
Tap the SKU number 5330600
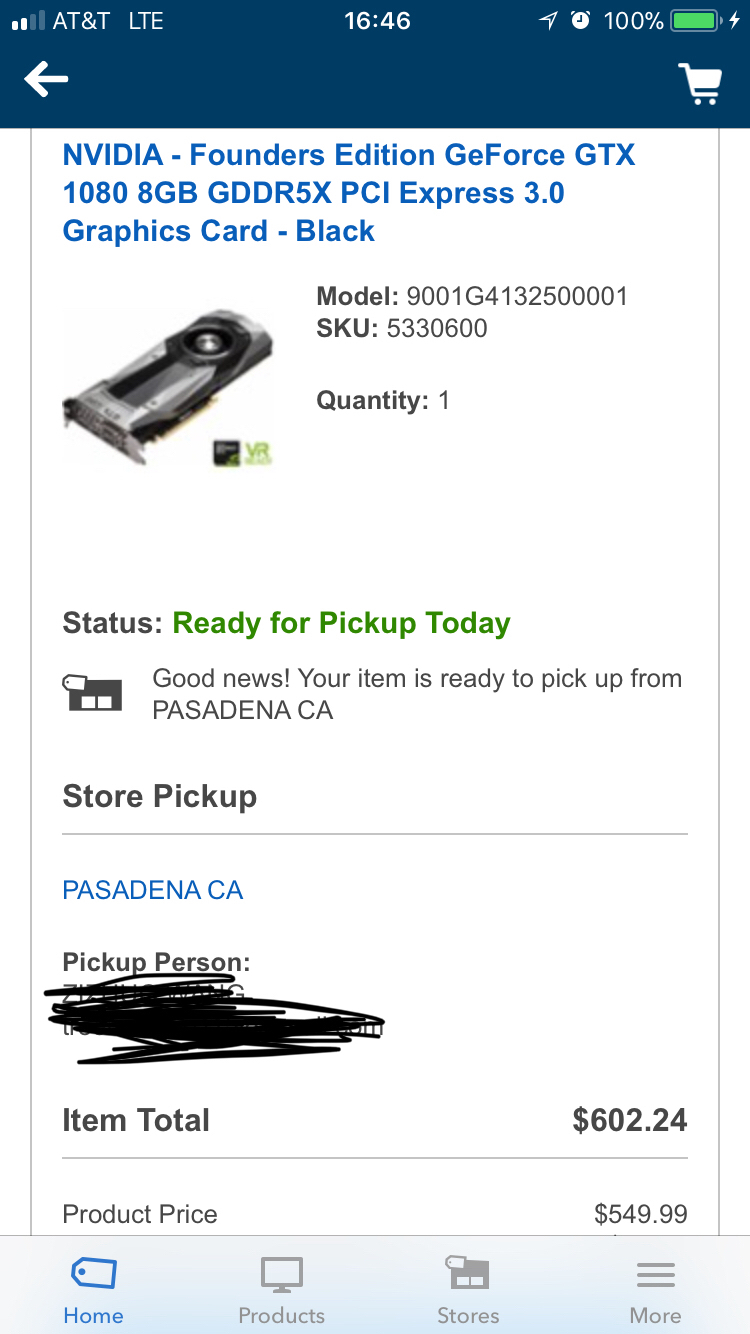tap(437, 328)
